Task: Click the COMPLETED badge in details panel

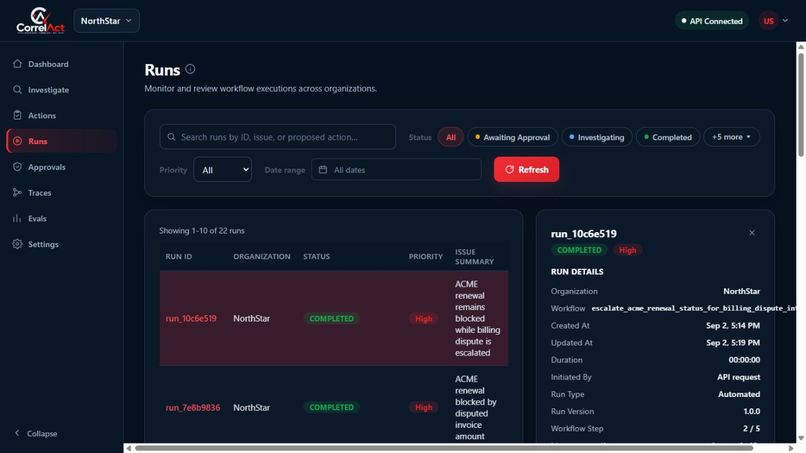Action: click(579, 250)
